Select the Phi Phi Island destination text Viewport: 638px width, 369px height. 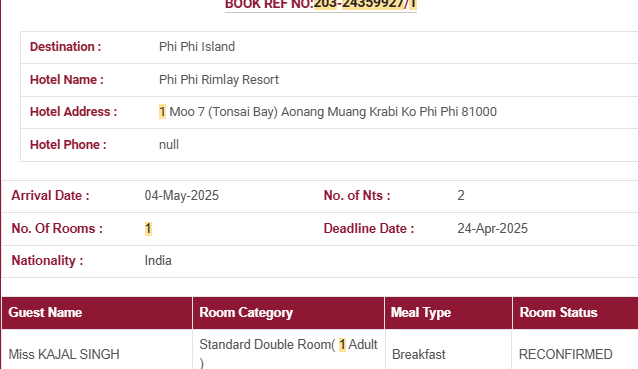197,47
